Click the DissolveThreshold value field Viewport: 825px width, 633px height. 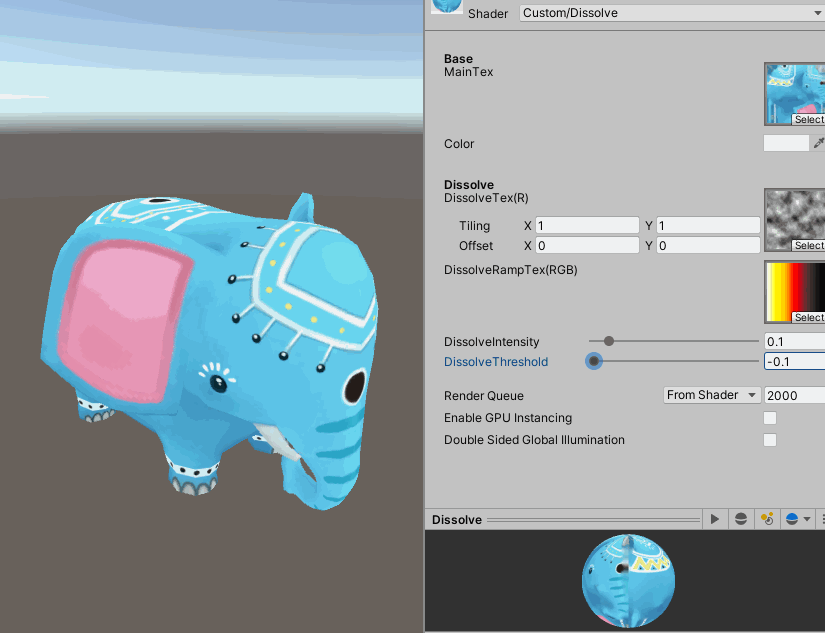coord(794,361)
